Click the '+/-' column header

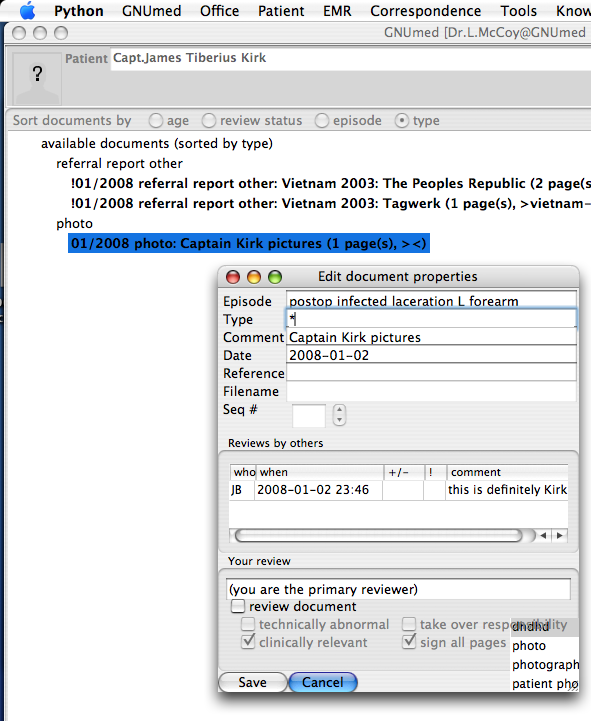click(x=404, y=472)
